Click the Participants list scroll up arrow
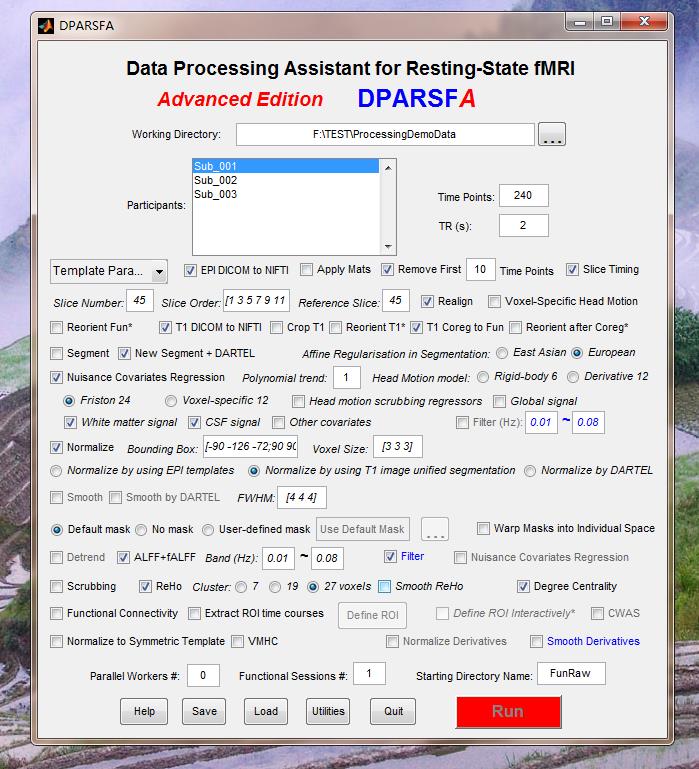This screenshot has width=699, height=769. (388, 168)
